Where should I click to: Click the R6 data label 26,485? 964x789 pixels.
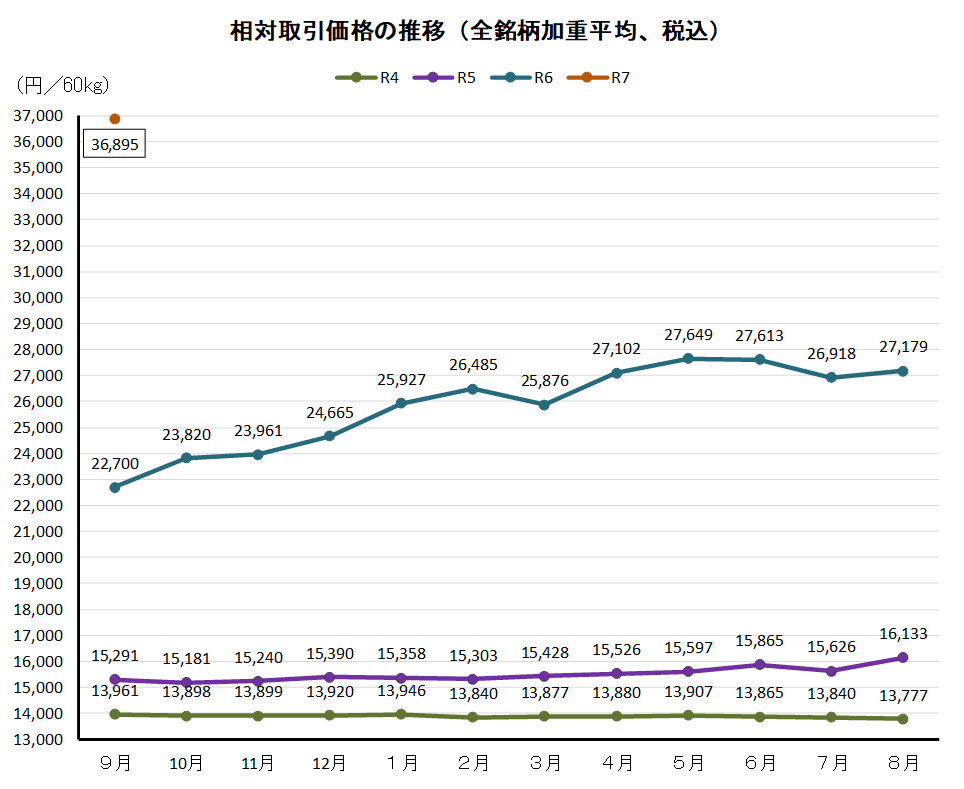coord(473,365)
